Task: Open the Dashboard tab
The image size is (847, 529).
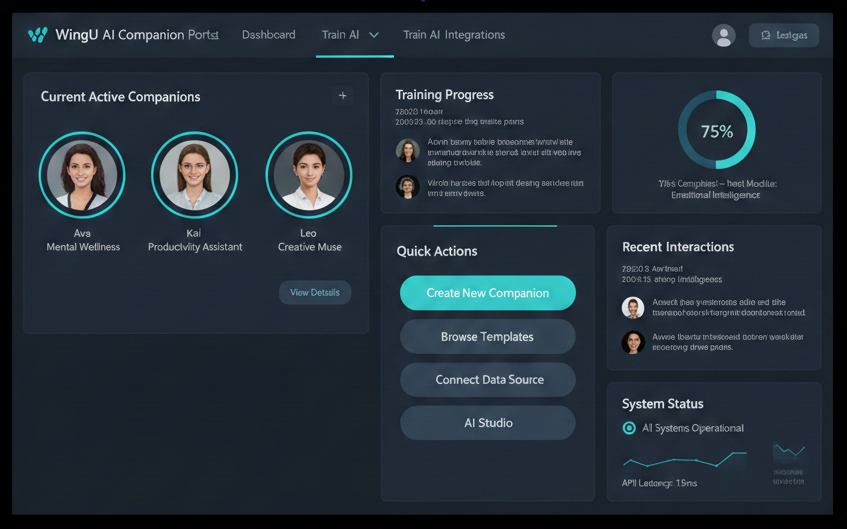Action: click(268, 35)
